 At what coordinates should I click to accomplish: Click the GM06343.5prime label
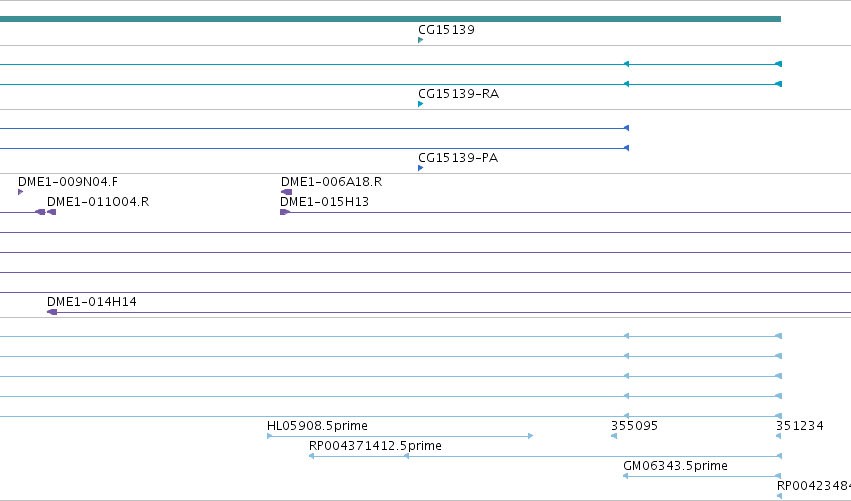[x=675, y=466]
